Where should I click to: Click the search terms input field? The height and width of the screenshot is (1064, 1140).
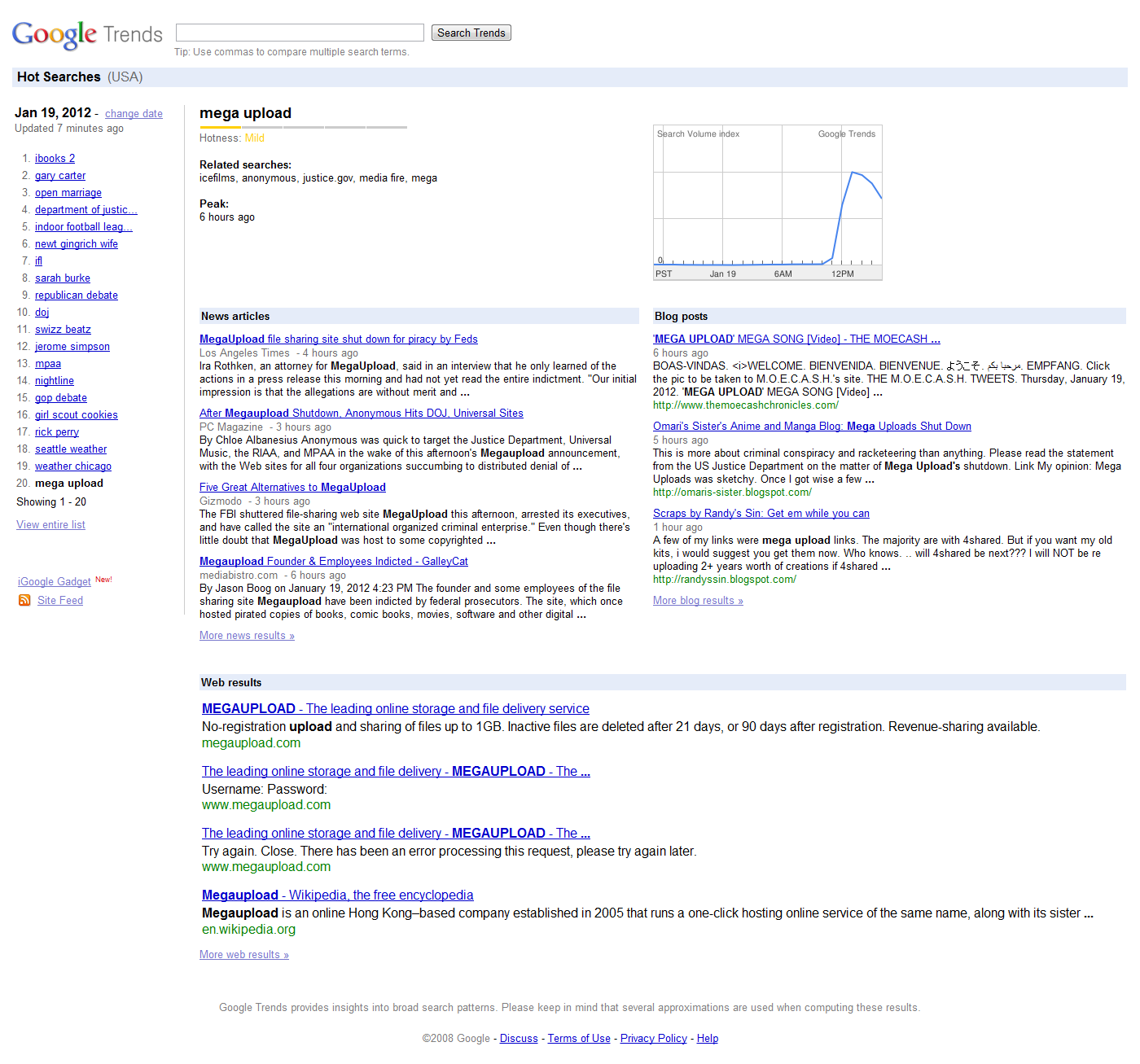(x=300, y=33)
